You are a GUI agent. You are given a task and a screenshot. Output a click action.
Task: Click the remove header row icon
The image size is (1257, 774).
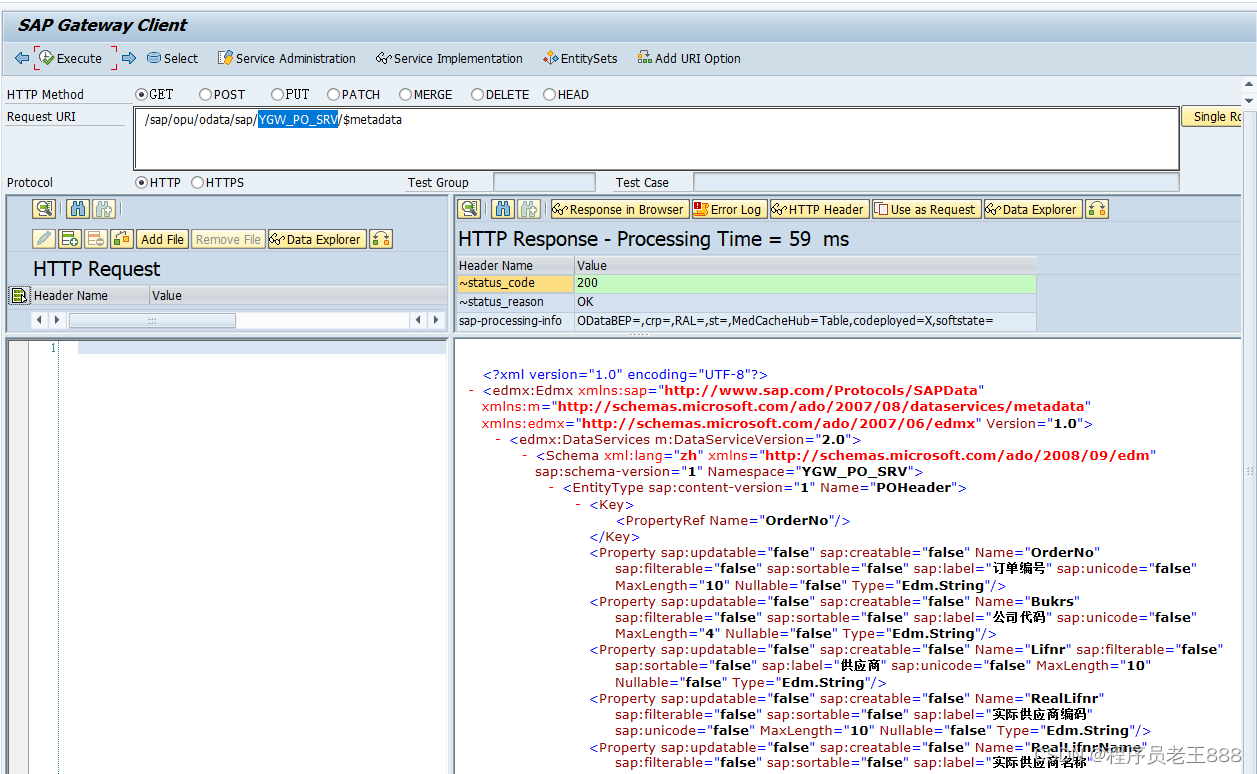[96, 239]
